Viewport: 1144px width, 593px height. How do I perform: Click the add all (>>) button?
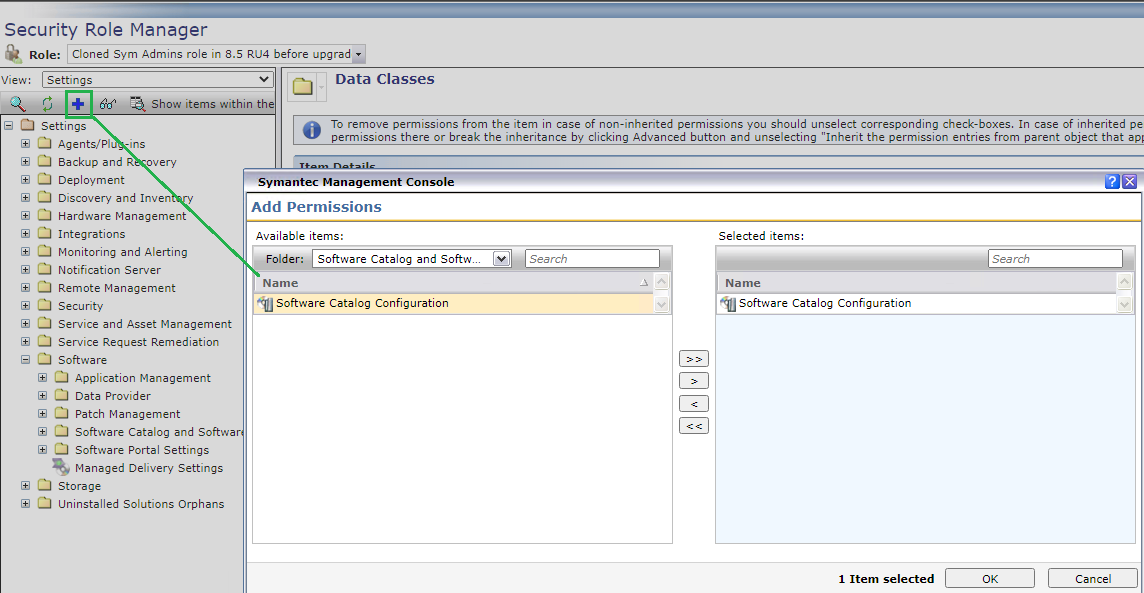pyautogui.click(x=693, y=358)
